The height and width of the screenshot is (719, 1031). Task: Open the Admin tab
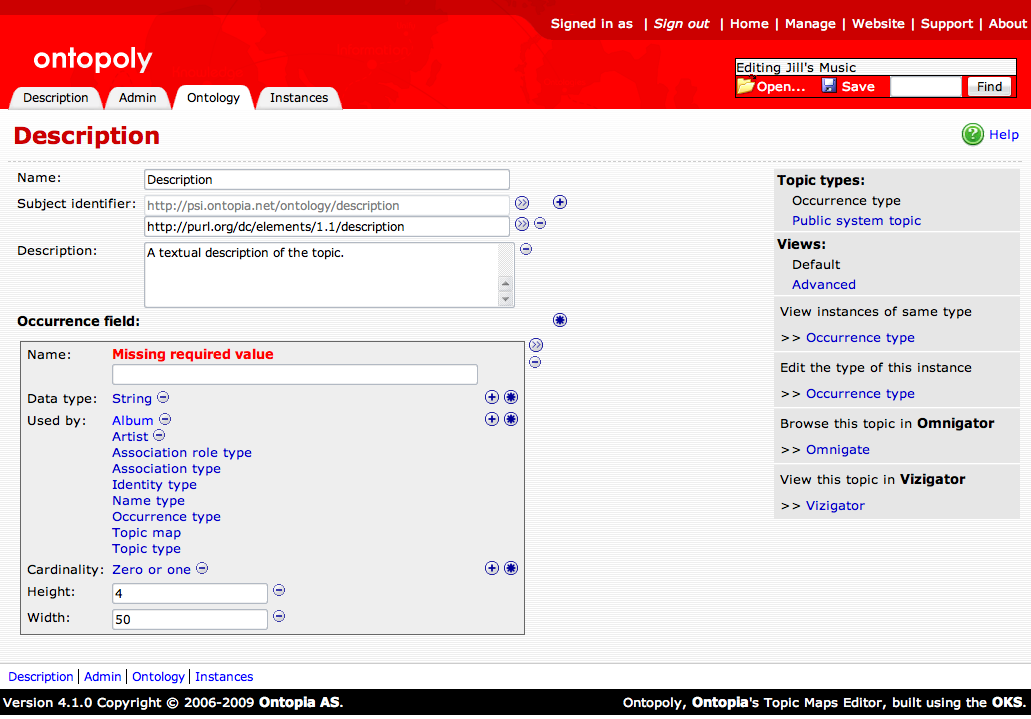pos(137,98)
